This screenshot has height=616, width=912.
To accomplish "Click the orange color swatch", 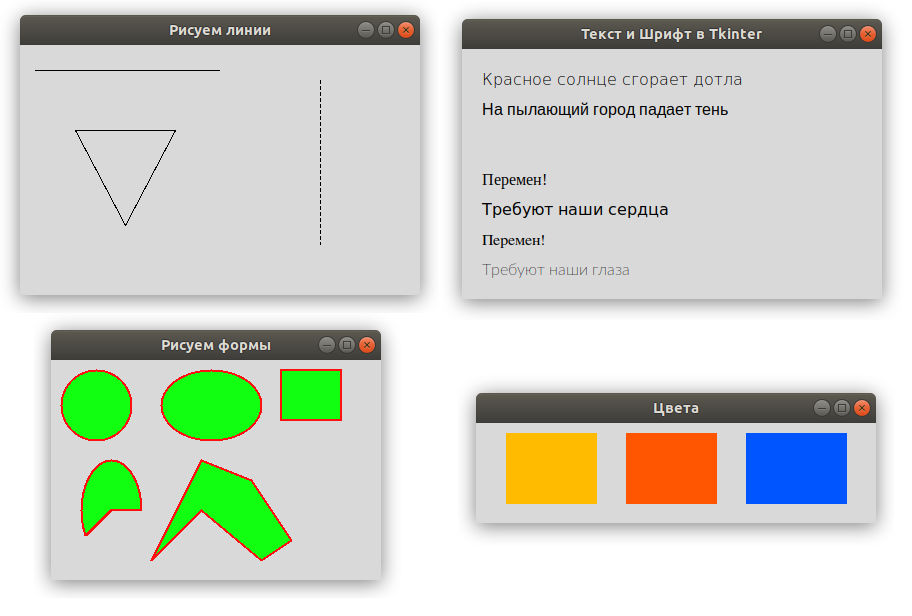I will (551, 468).
